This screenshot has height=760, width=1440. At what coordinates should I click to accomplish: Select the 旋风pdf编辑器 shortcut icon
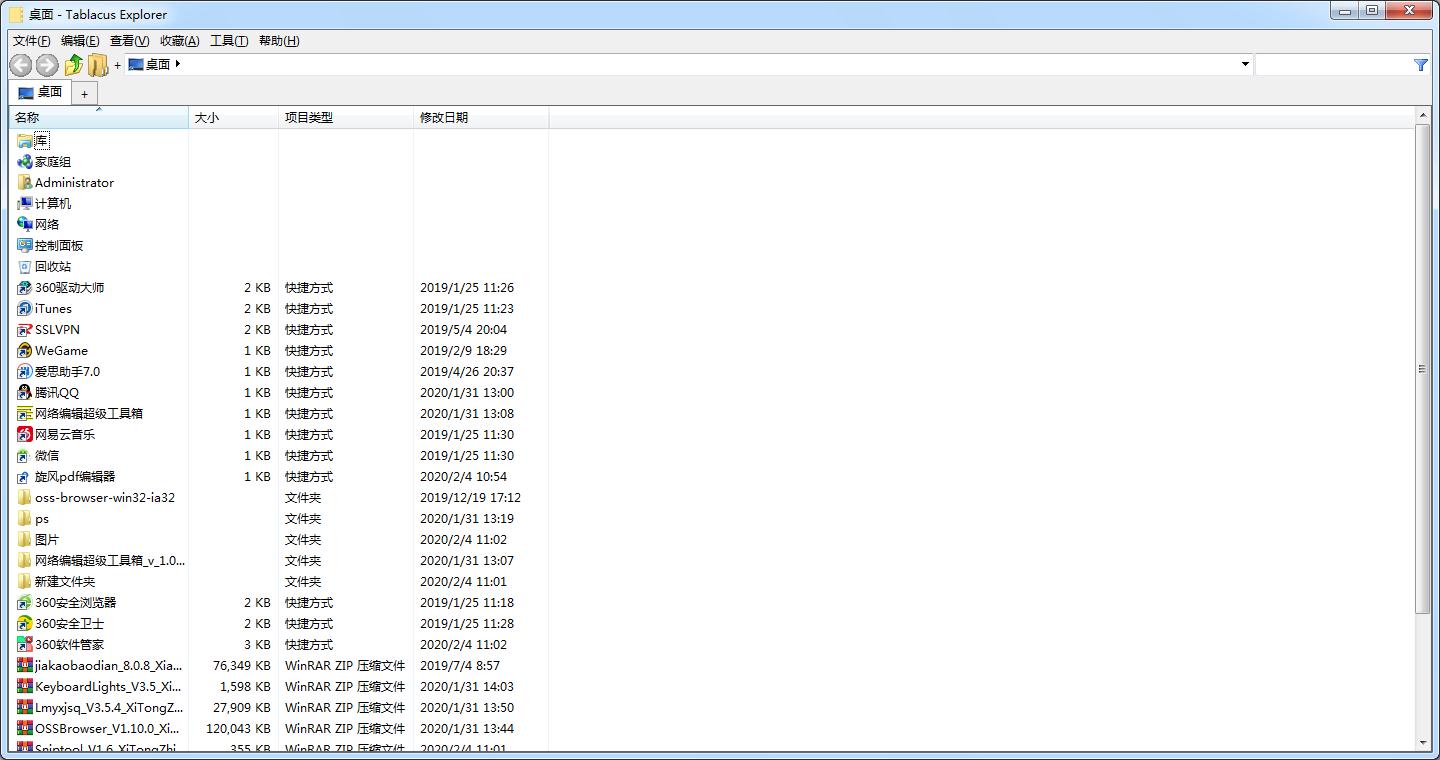25,477
